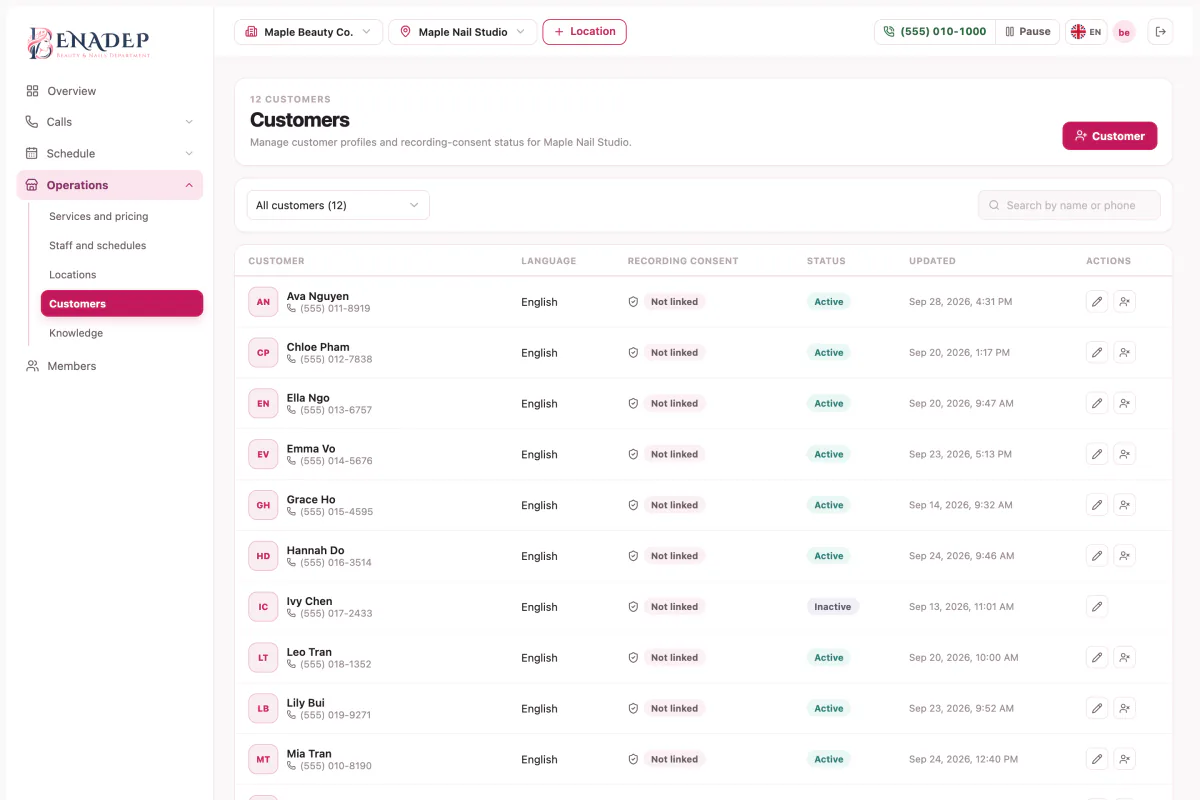The image size is (1200, 800).
Task: Collapse the Operations sidebar section
Action: 110,185
